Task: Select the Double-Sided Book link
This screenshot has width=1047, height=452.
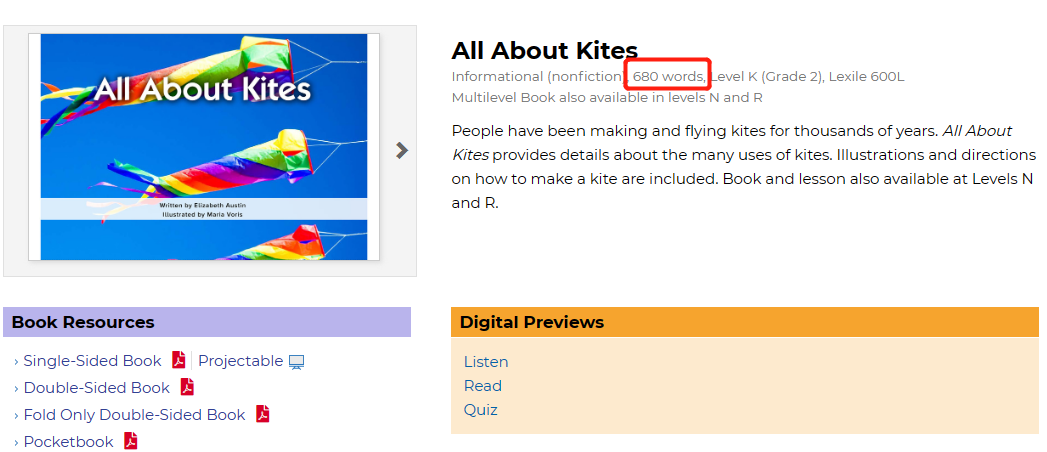Action: [x=96, y=388]
